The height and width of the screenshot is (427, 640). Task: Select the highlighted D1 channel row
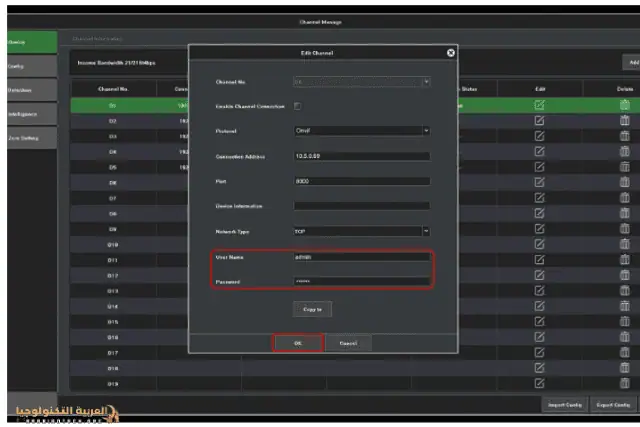coord(355,105)
